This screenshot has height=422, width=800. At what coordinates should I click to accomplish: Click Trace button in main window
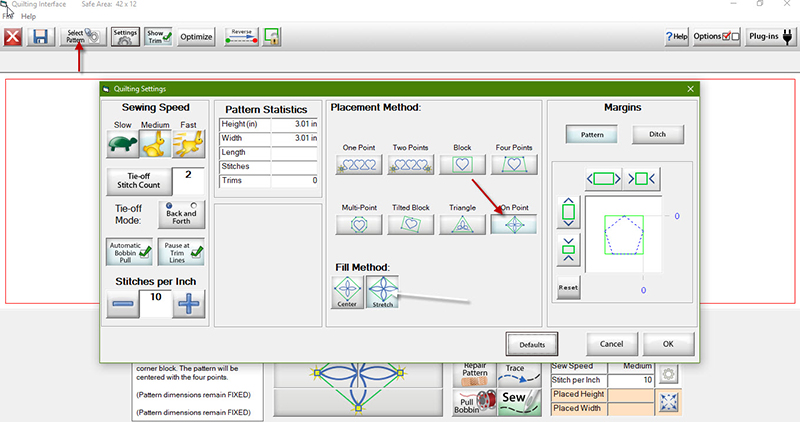point(520,375)
